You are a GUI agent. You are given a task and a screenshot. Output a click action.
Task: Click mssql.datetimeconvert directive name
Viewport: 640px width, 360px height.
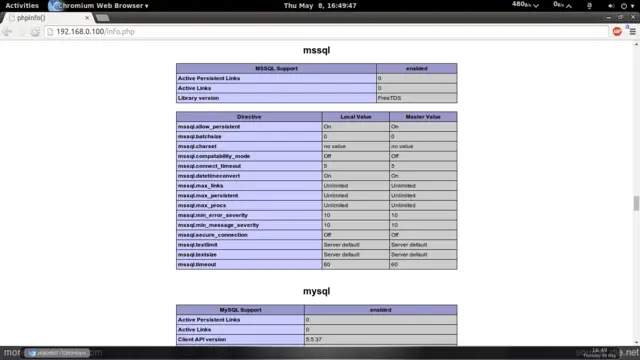(x=209, y=176)
